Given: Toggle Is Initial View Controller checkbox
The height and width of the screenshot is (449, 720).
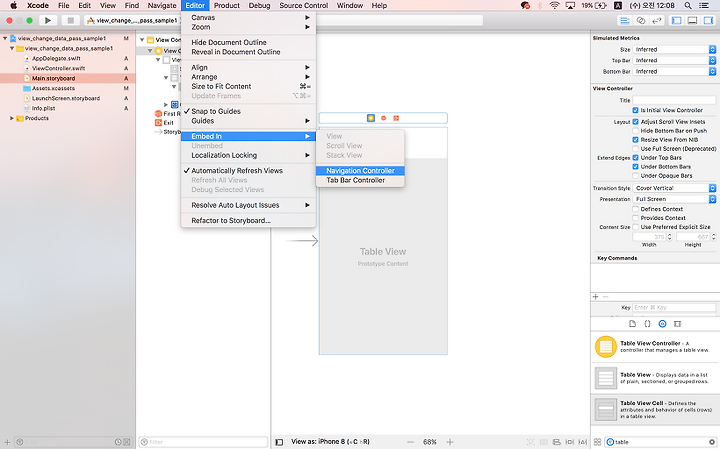Looking at the screenshot, I should [x=636, y=110].
